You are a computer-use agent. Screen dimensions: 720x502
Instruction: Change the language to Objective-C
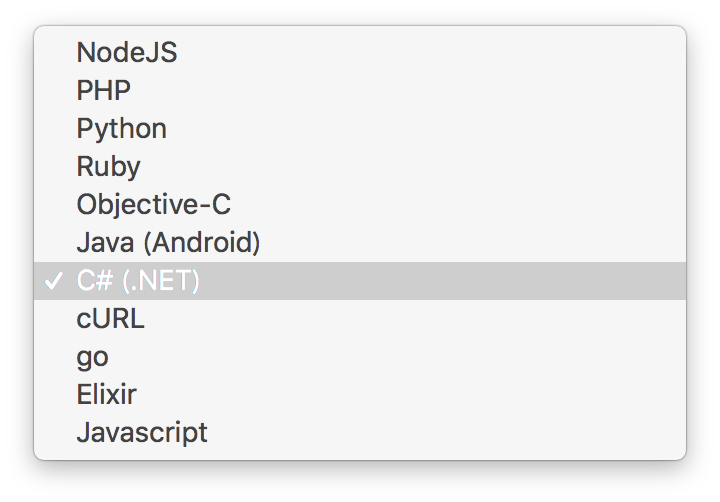pos(360,205)
